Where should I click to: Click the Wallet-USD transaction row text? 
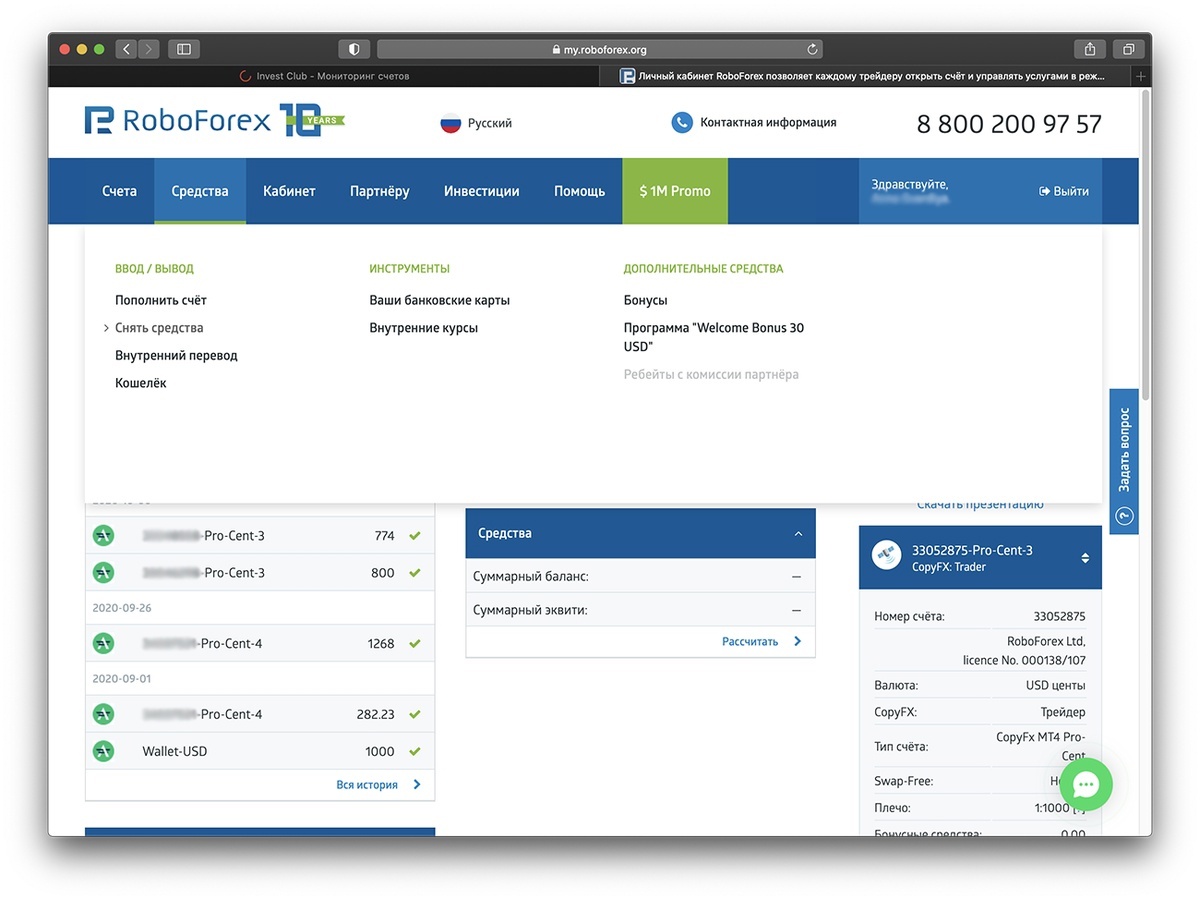[175, 751]
